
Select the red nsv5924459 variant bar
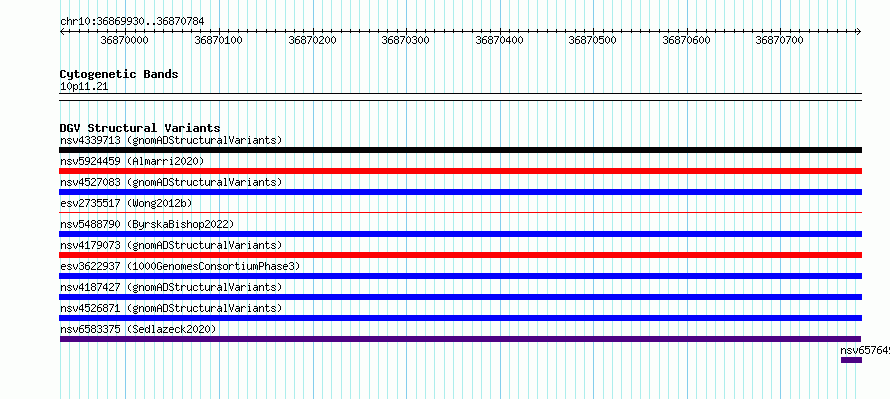coord(460,171)
